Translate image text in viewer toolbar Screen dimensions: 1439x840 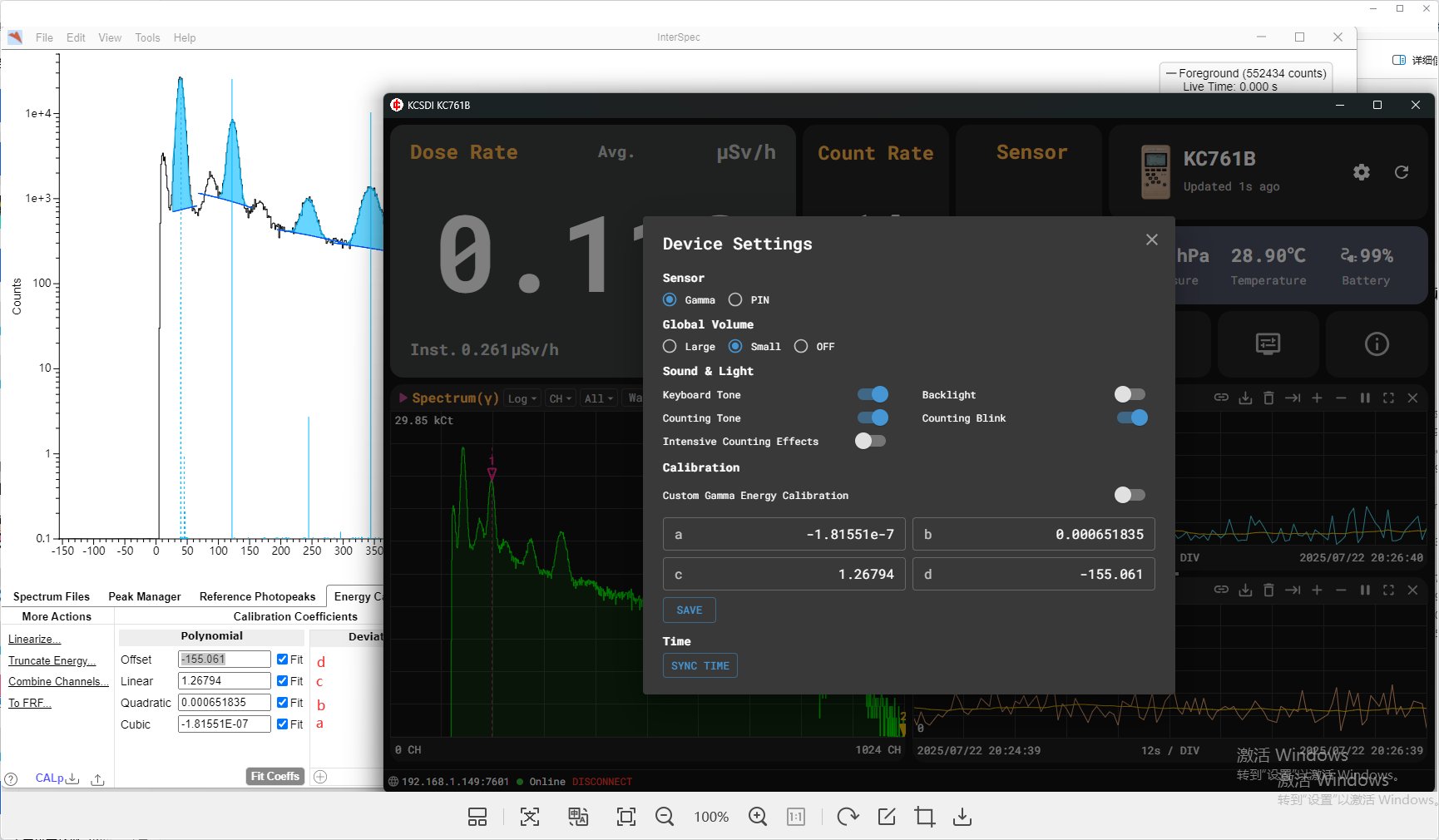pyautogui.click(x=577, y=817)
